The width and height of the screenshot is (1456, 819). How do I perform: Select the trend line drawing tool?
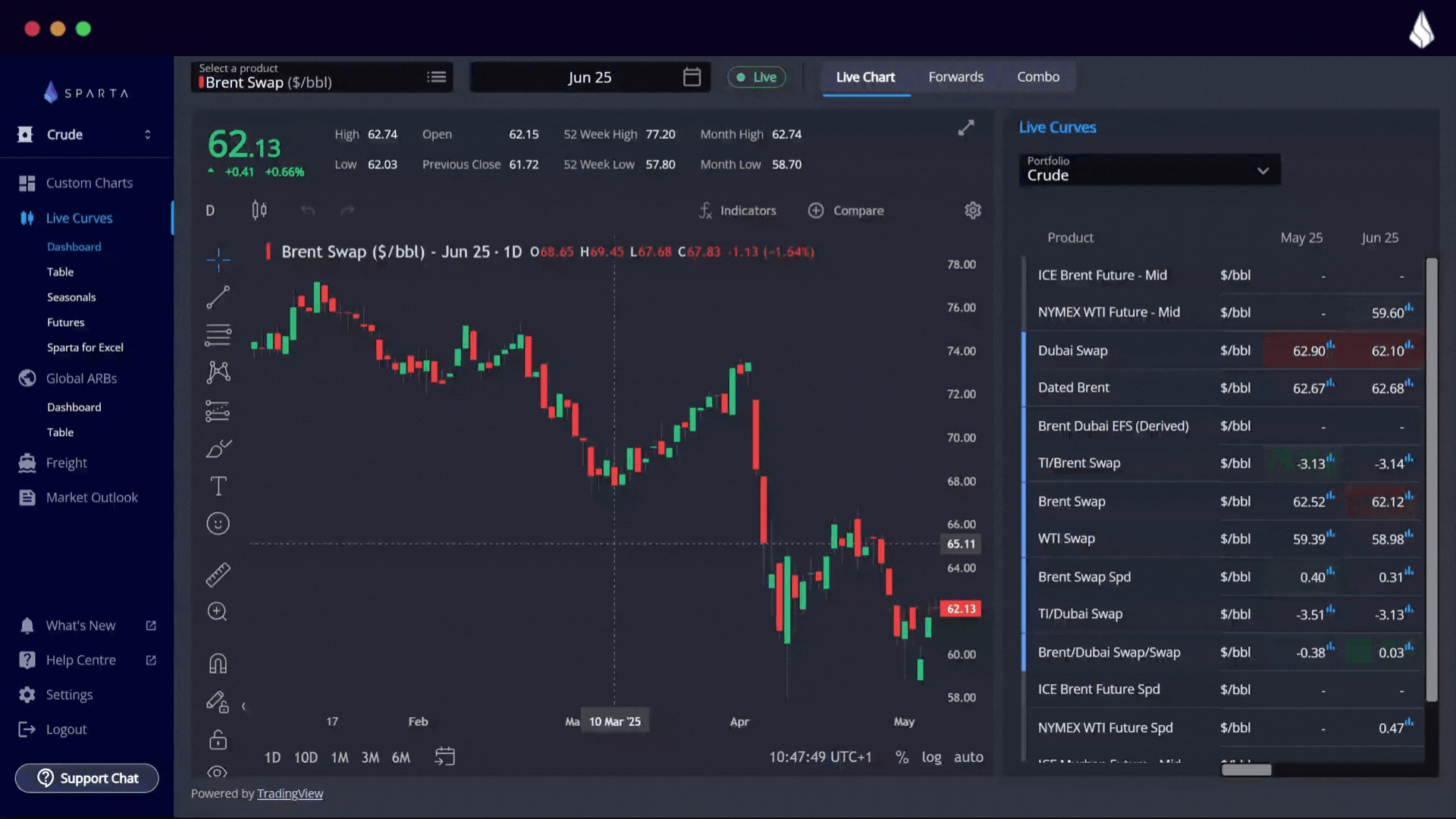[218, 297]
